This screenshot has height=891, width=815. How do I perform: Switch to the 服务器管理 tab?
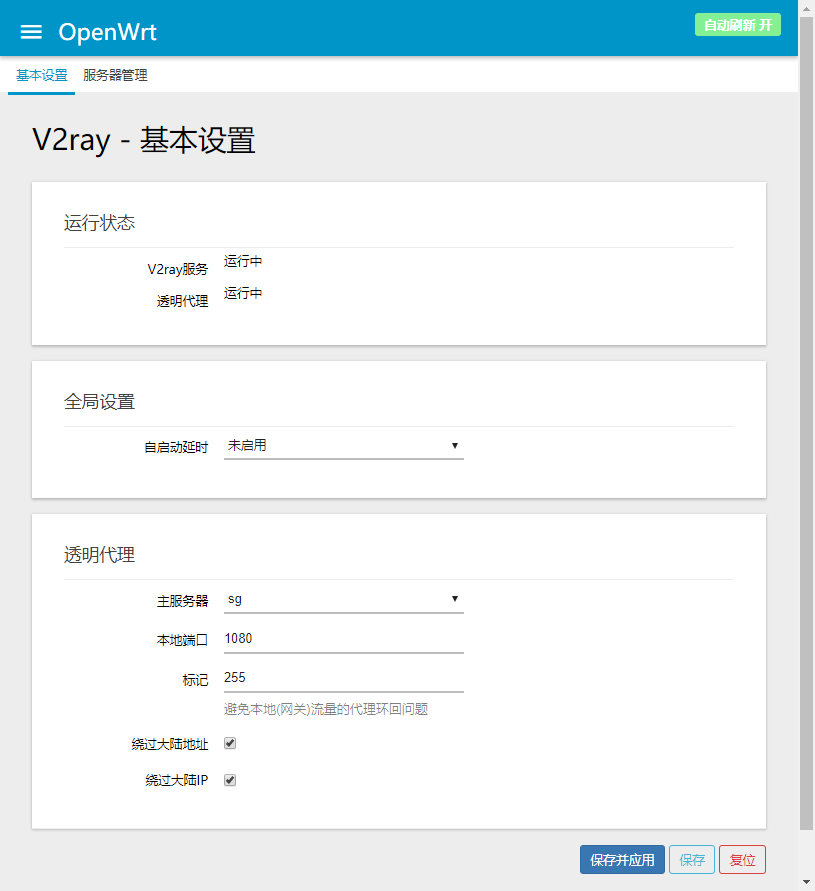tap(115, 75)
